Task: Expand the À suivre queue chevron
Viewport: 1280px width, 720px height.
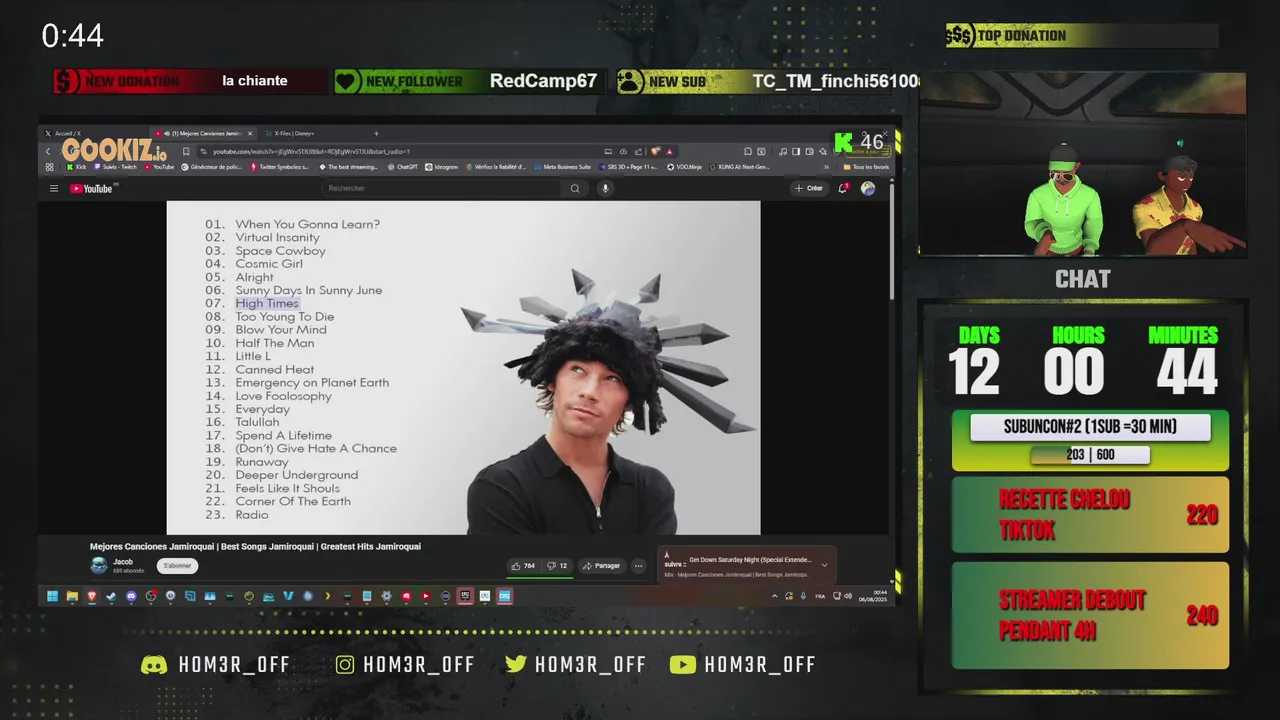Action: 824,565
